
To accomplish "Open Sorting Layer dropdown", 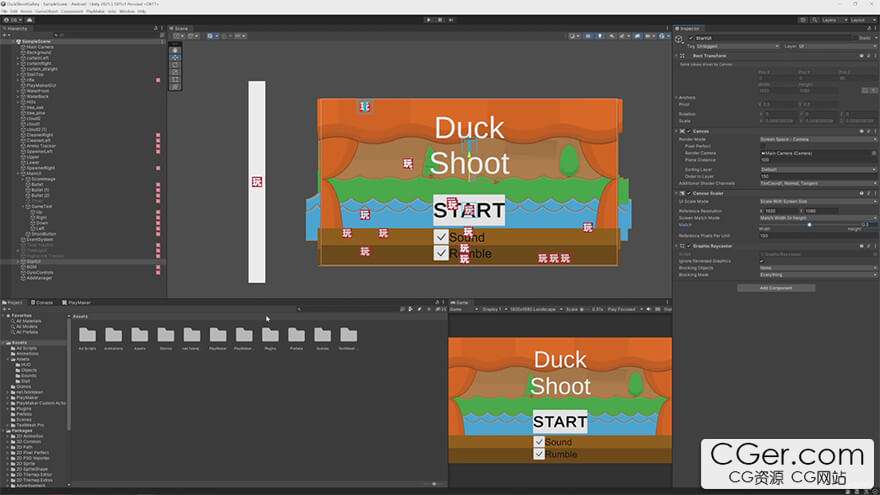I will 818,169.
